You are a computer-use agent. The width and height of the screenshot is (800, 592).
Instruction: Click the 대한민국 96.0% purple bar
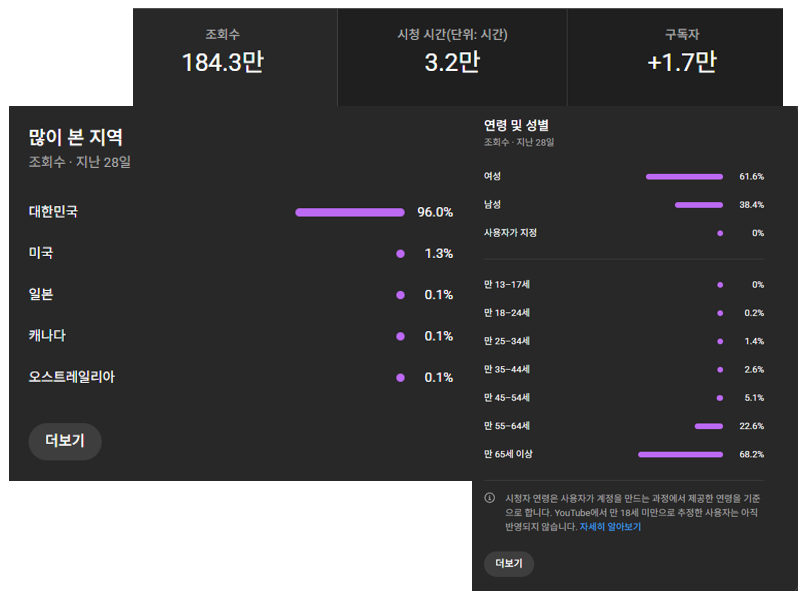(349, 212)
